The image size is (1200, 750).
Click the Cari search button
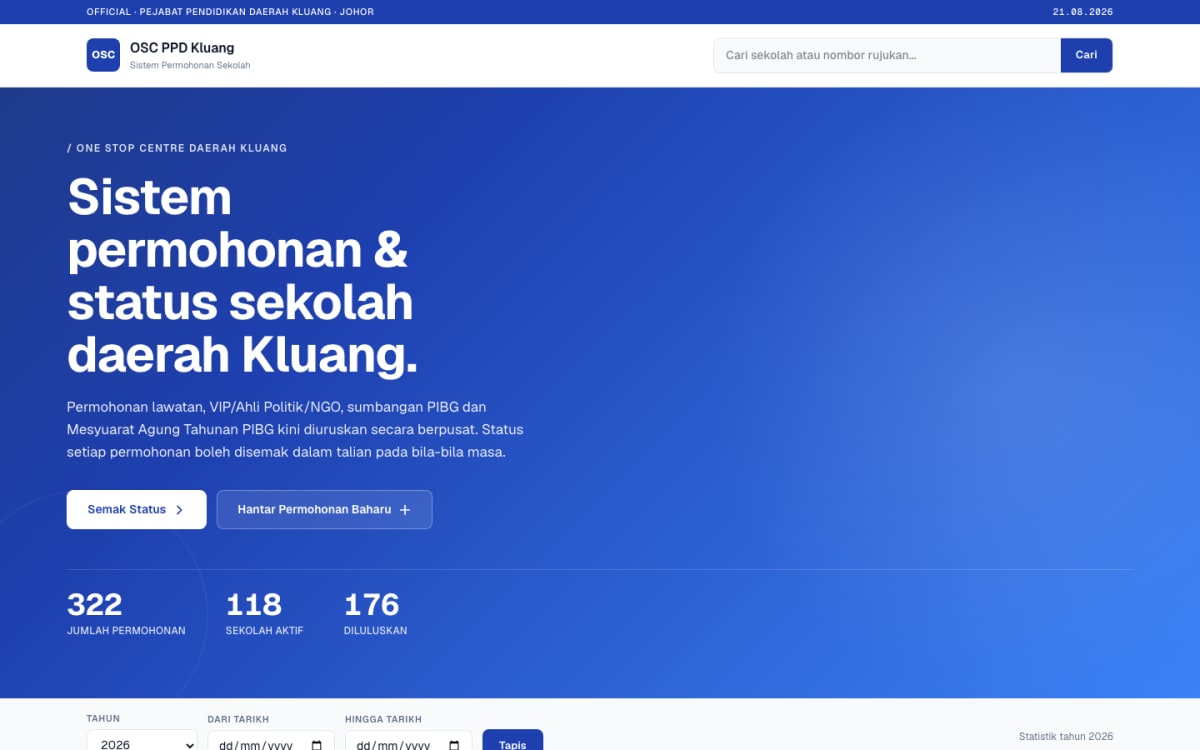point(1086,55)
